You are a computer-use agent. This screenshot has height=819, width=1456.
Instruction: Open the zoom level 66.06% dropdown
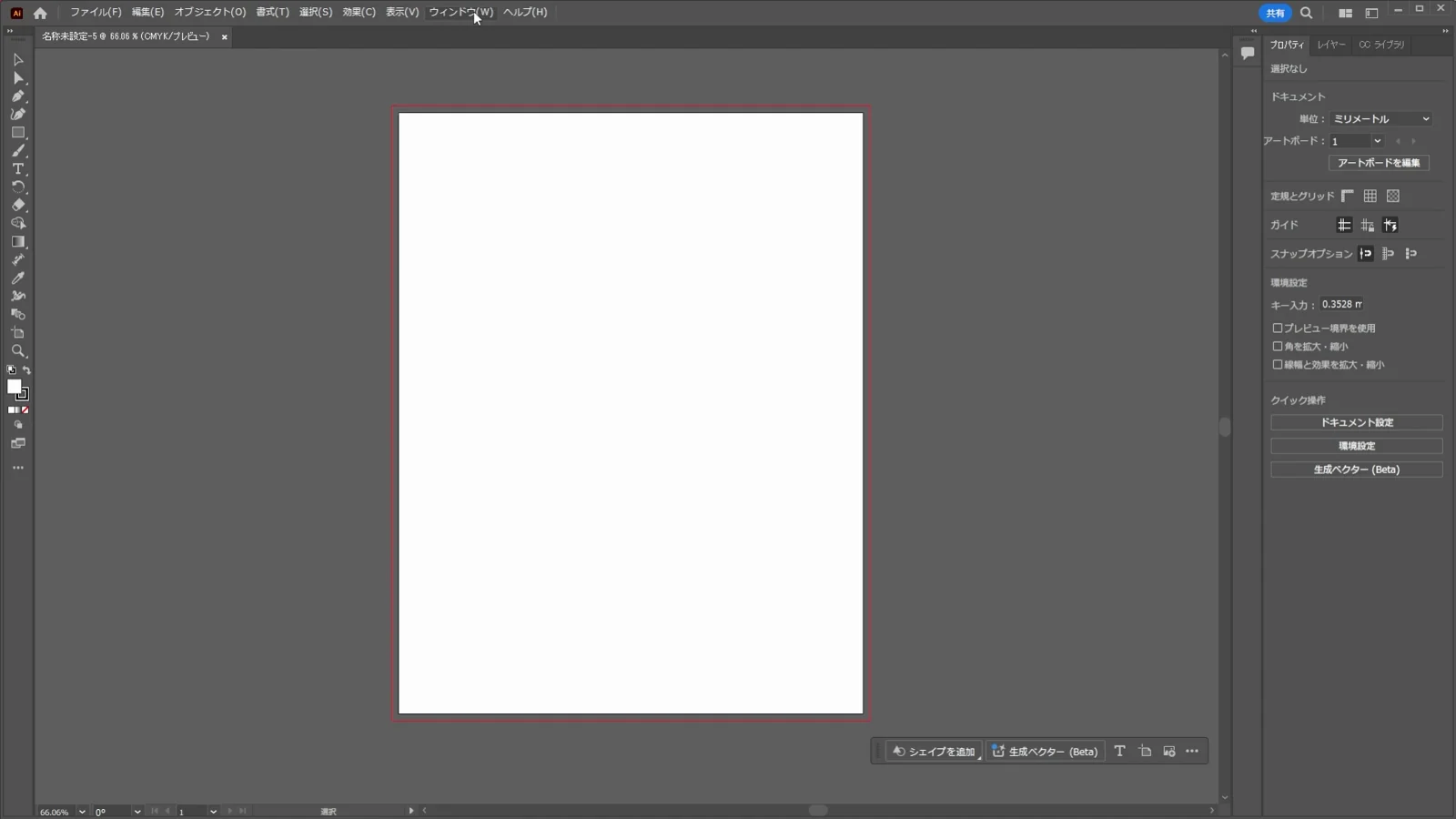pyautogui.click(x=82, y=812)
